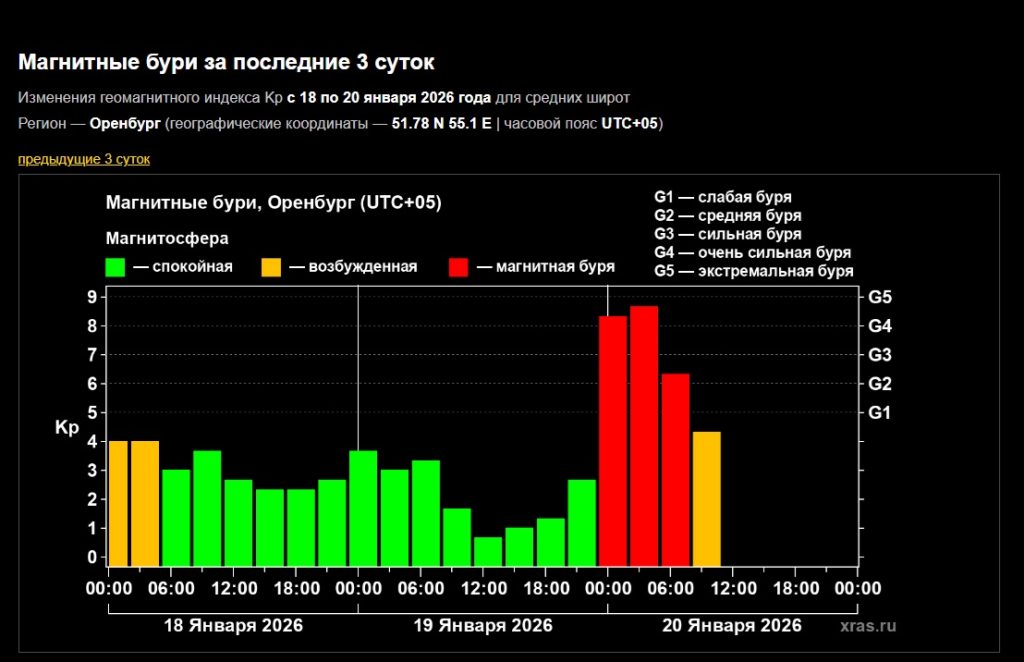Image resolution: width=1024 pixels, height=662 pixels.
Task: Click the orange bar on 20 January
Action: 706,498
